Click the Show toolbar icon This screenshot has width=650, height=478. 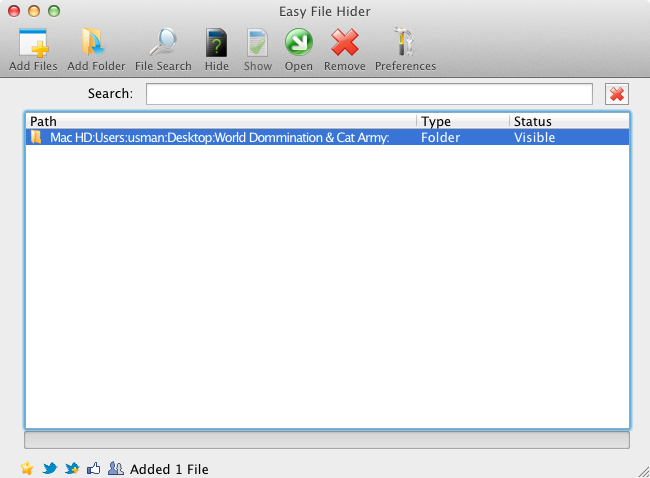click(257, 42)
